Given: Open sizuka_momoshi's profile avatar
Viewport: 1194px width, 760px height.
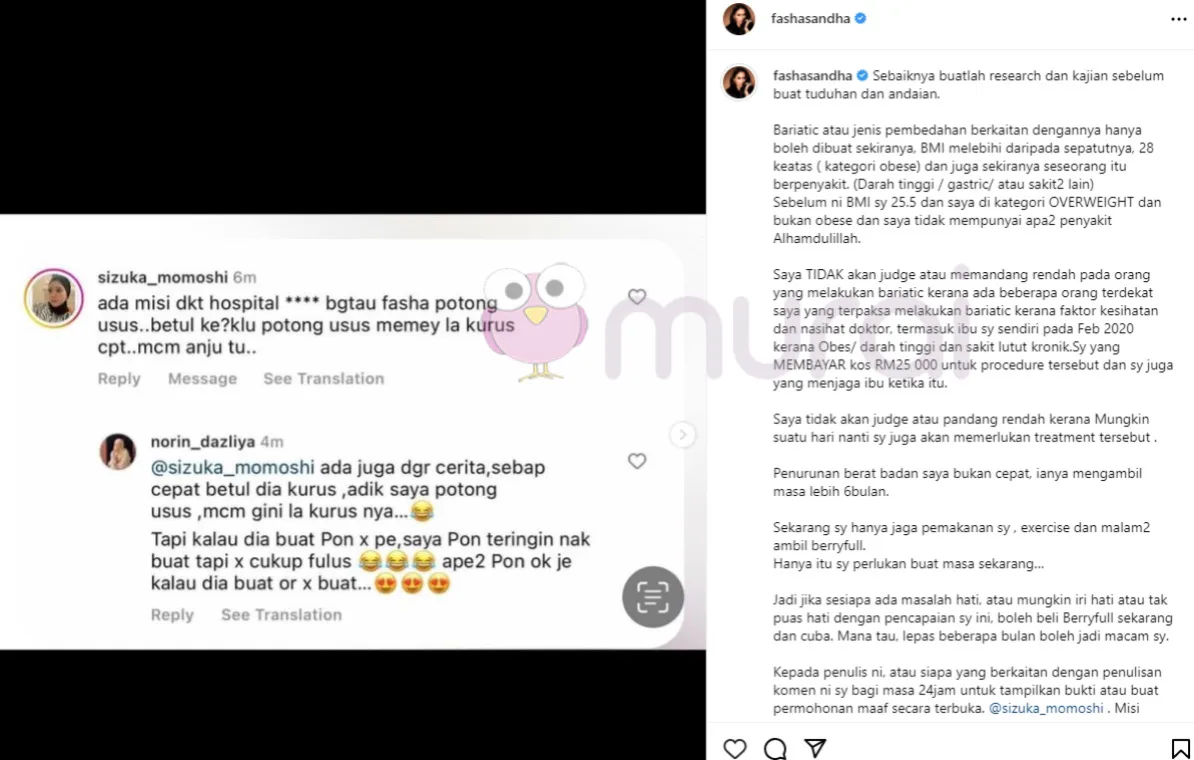Looking at the screenshot, I should click(53, 298).
